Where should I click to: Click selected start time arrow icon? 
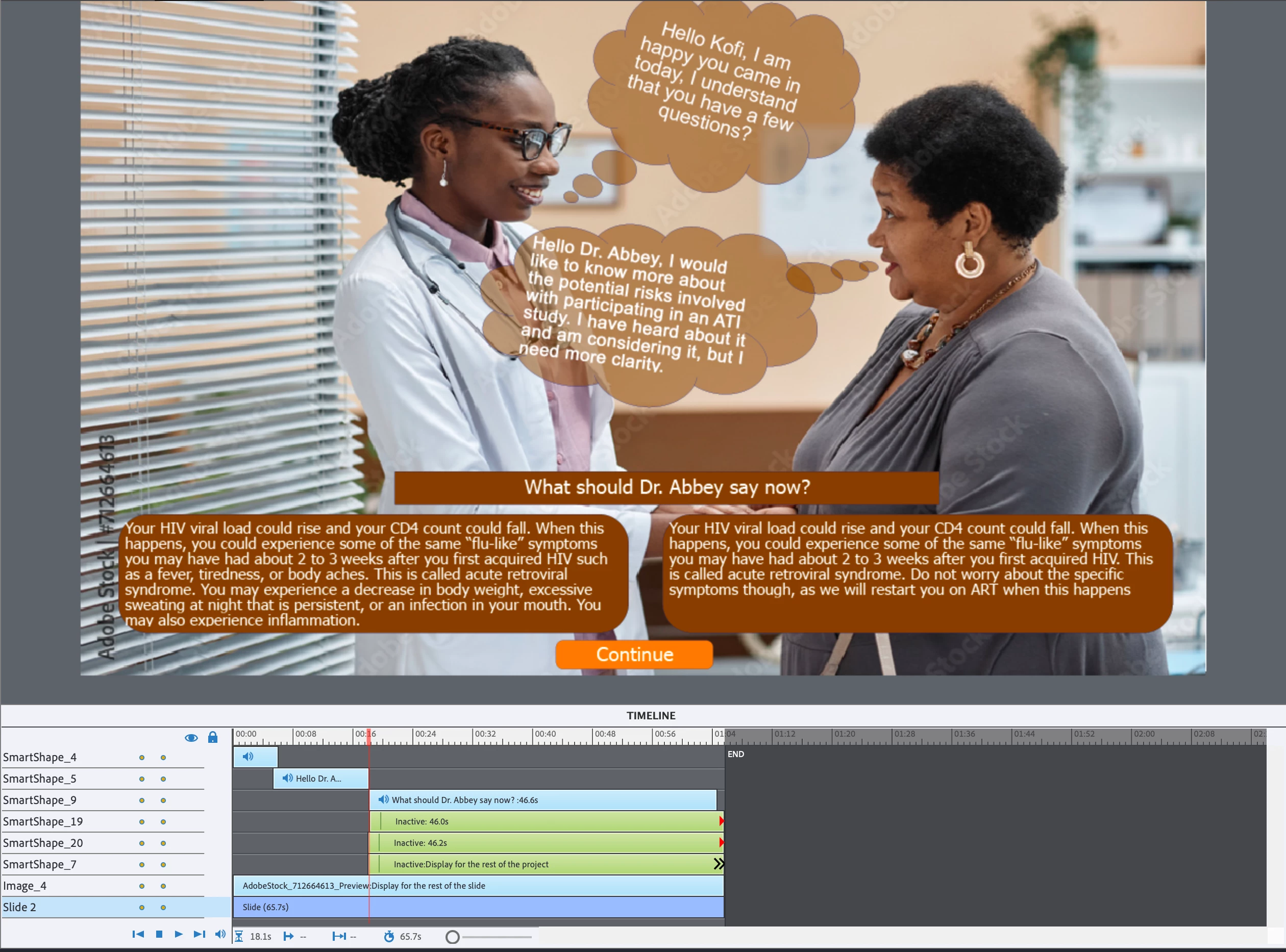point(289,937)
